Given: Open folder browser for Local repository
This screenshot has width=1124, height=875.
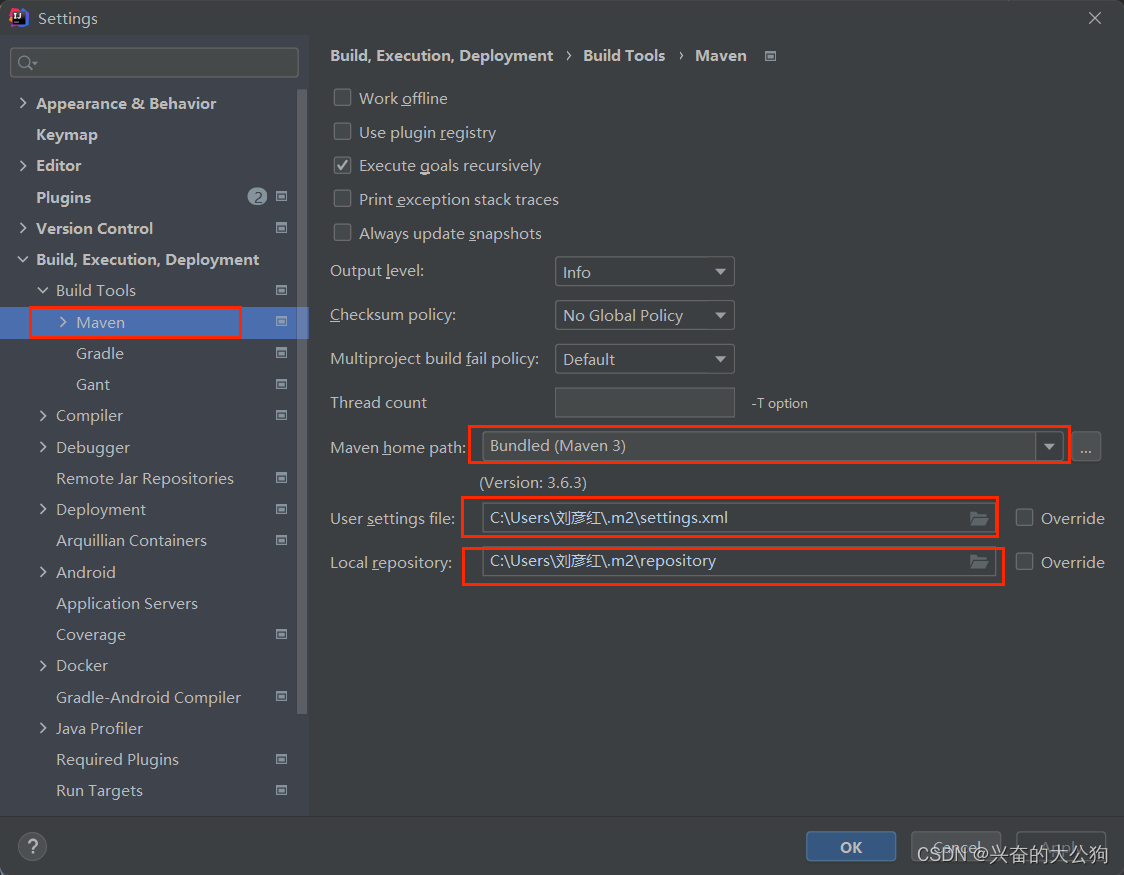Looking at the screenshot, I should [x=979, y=562].
